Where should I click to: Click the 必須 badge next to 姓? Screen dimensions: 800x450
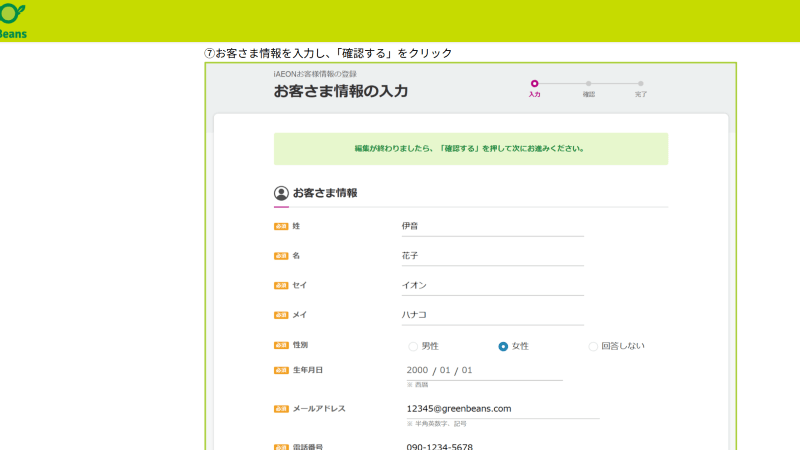click(281, 227)
